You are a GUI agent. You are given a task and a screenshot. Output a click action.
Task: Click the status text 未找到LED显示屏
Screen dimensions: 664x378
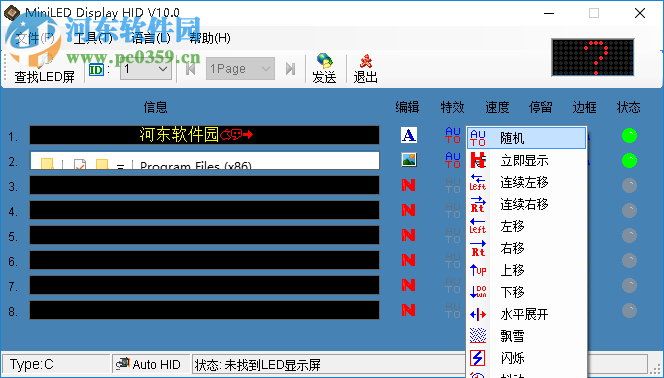tap(272, 365)
